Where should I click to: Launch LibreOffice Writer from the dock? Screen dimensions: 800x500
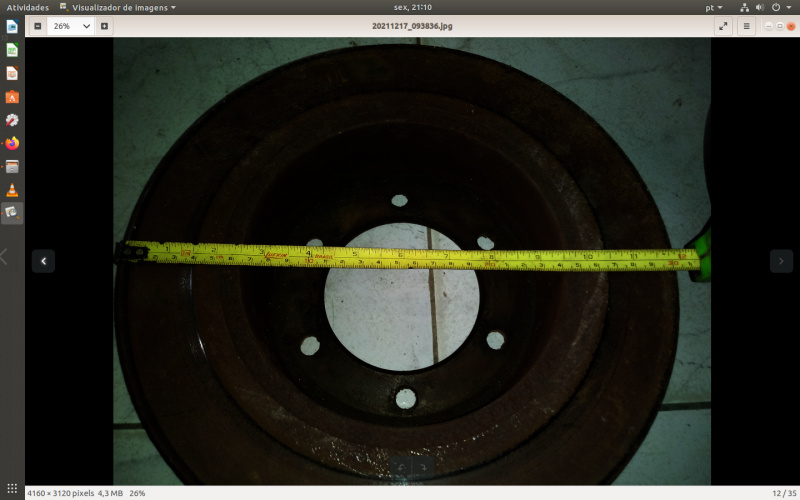pos(12,27)
